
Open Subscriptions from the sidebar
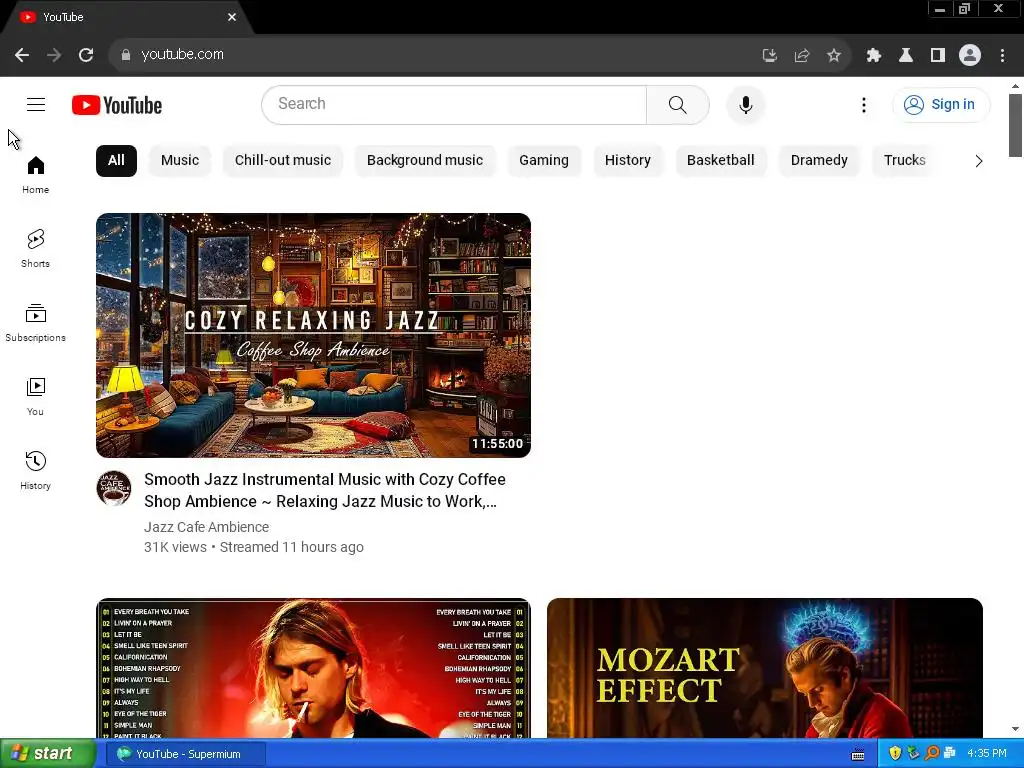point(35,323)
